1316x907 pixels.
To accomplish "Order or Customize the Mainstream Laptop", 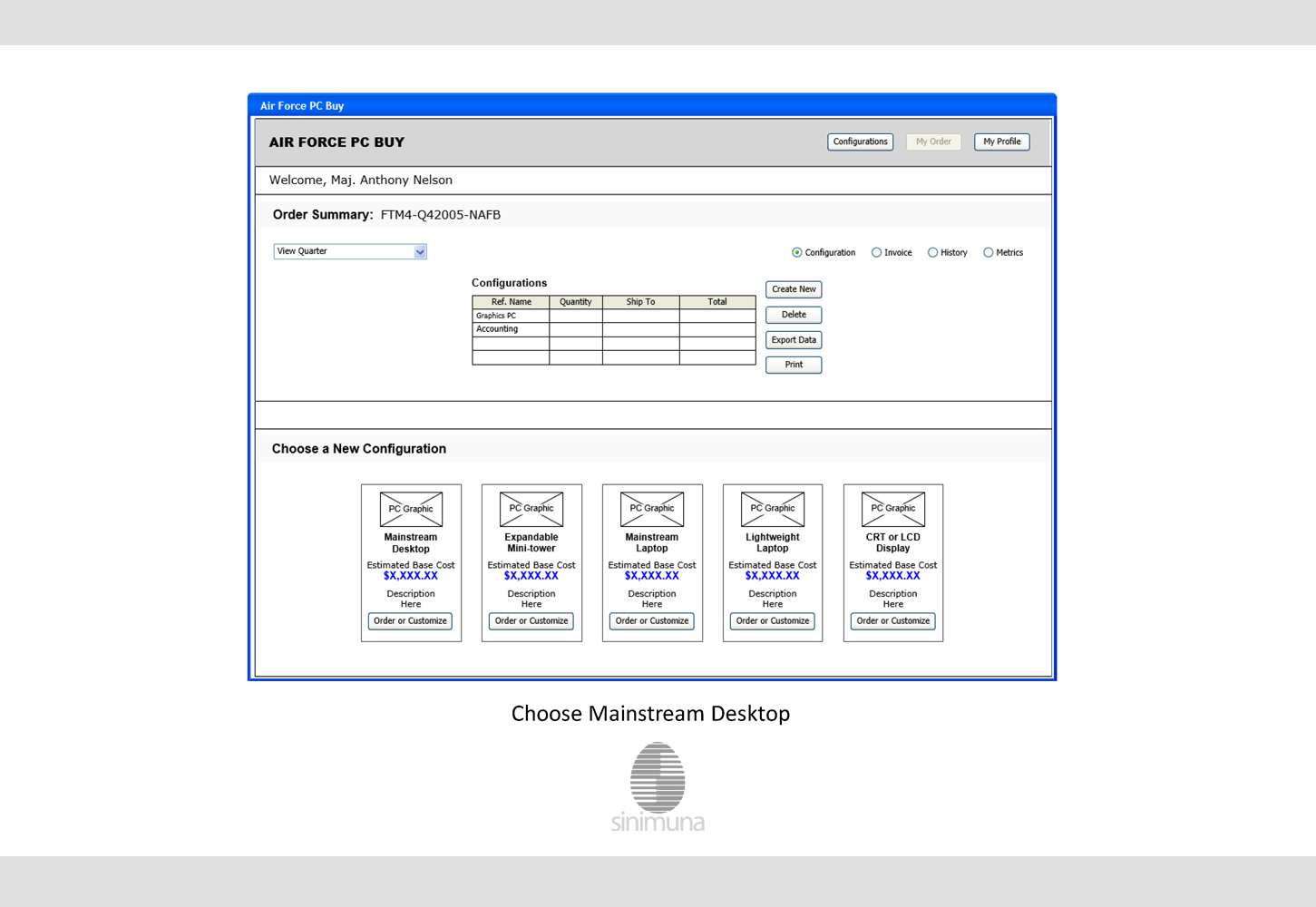I will point(652,621).
